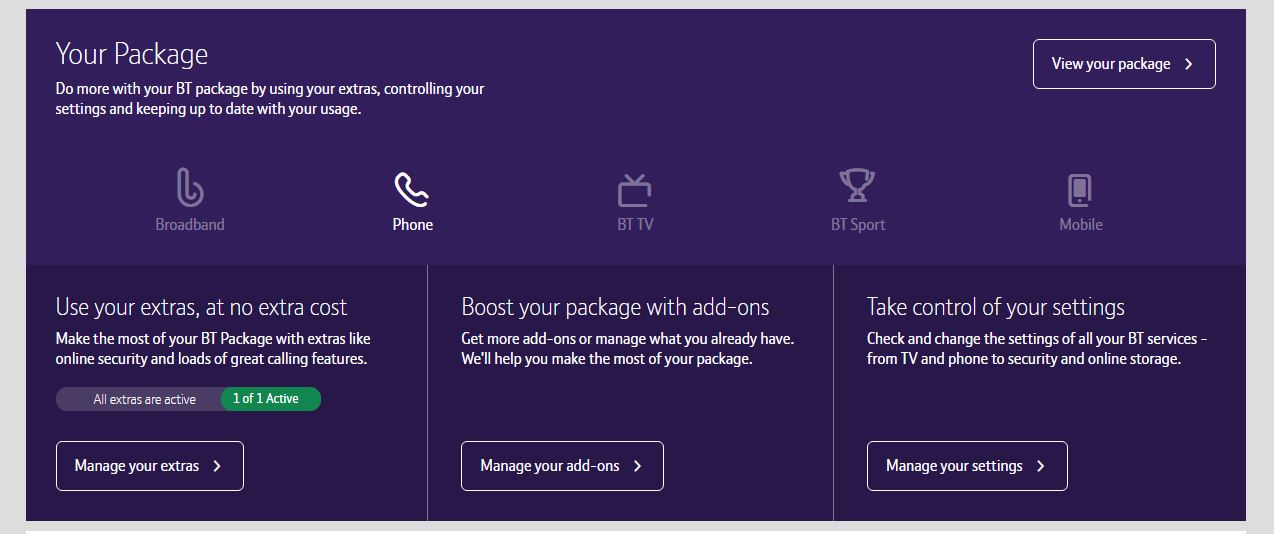The width and height of the screenshot is (1274, 534).
Task: Click the 'All extras are active' status bar
Action: point(143,400)
